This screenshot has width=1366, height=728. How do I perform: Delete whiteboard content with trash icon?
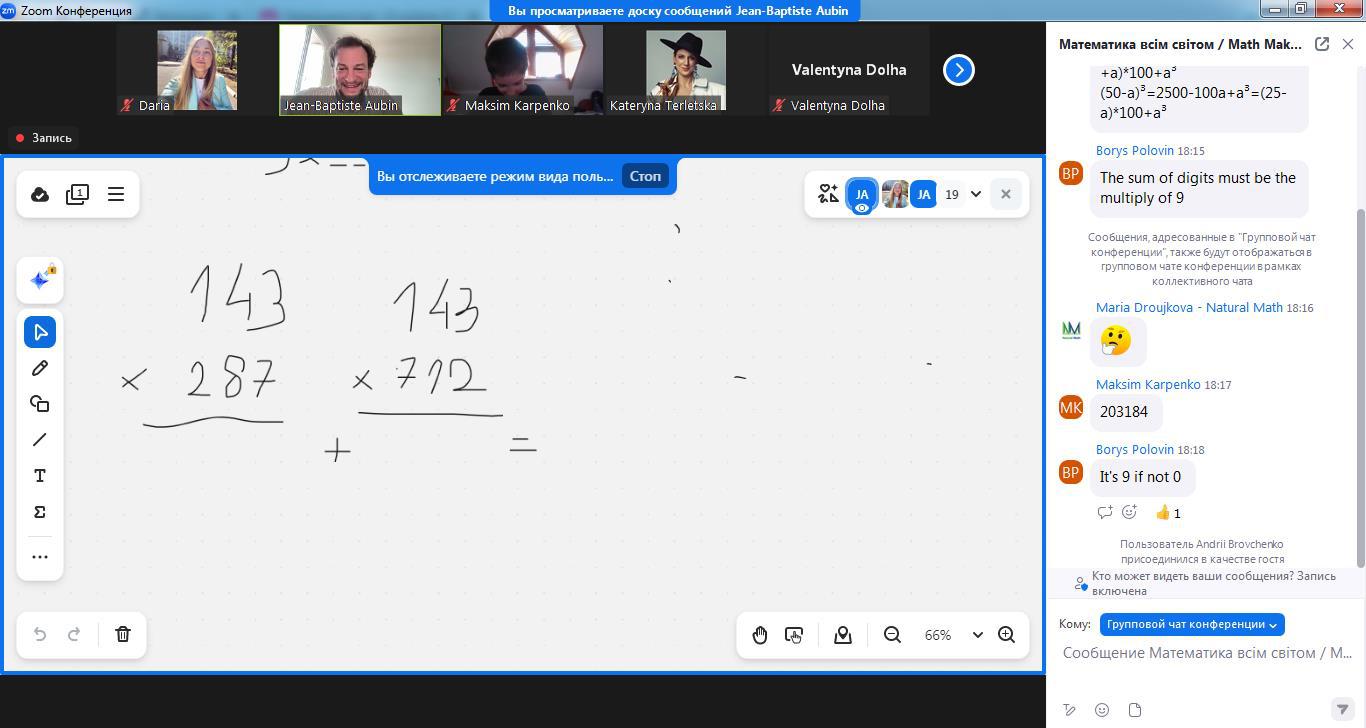point(123,634)
